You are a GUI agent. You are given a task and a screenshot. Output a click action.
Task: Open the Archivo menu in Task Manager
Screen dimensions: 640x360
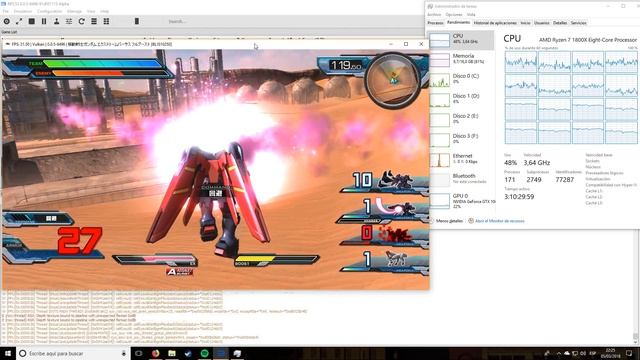(x=434, y=15)
